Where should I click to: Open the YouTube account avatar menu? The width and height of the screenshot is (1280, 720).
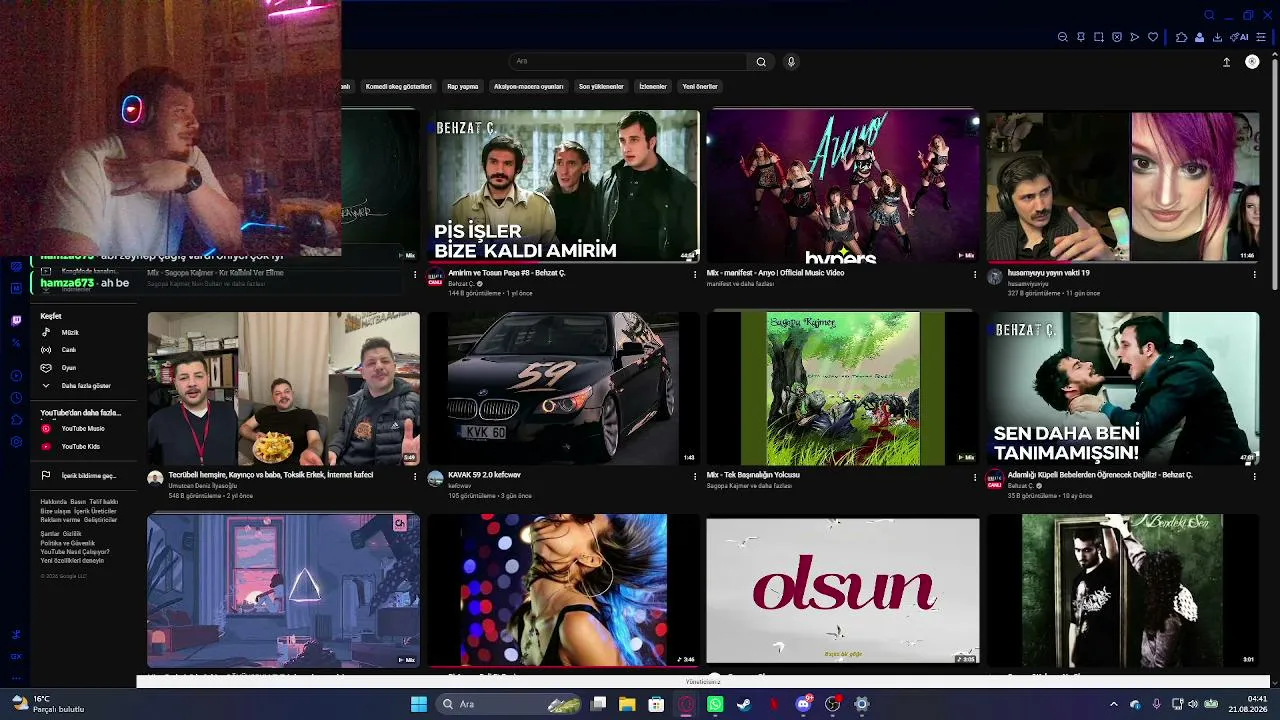(1252, 62)
